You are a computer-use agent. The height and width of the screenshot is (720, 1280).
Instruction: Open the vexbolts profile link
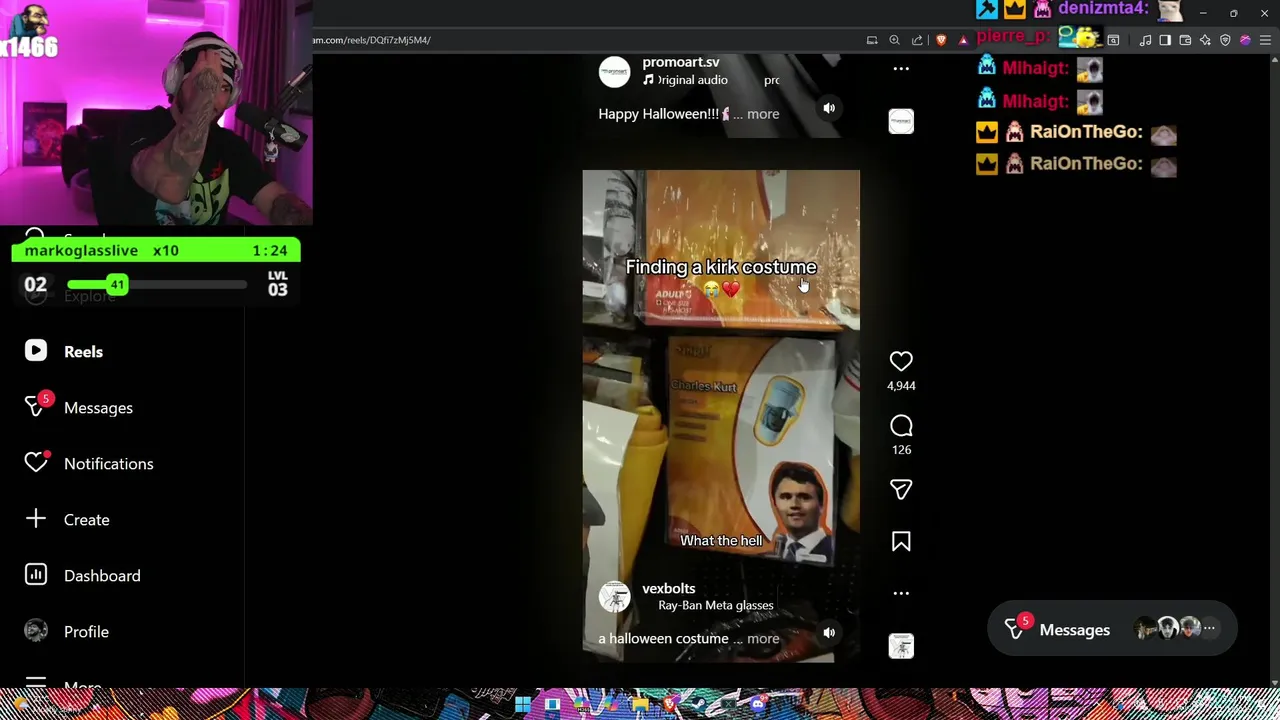[x=668, y=588]
